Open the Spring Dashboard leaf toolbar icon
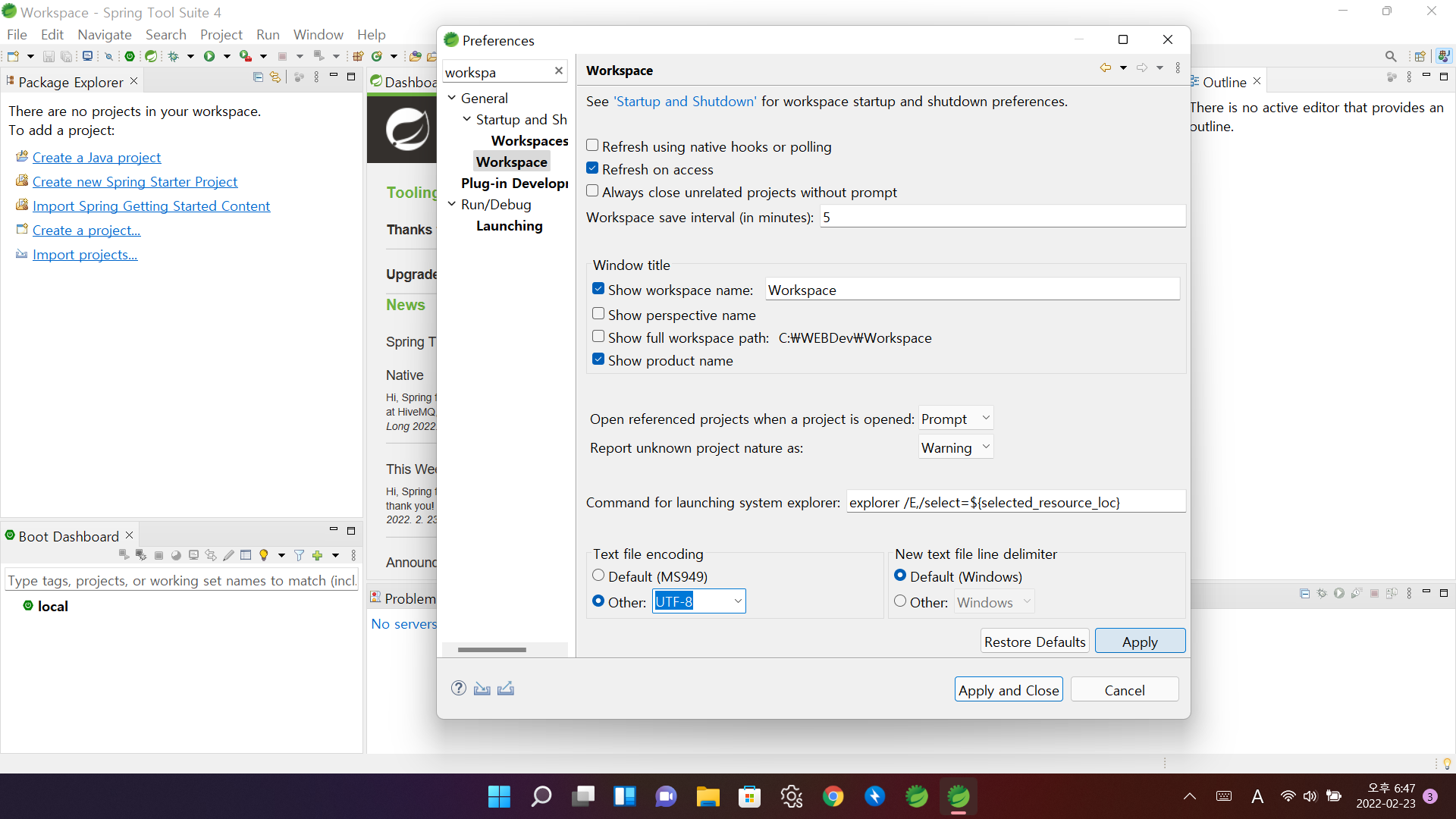This screenshot has width=1456, height=819. [x=151, y=56]
